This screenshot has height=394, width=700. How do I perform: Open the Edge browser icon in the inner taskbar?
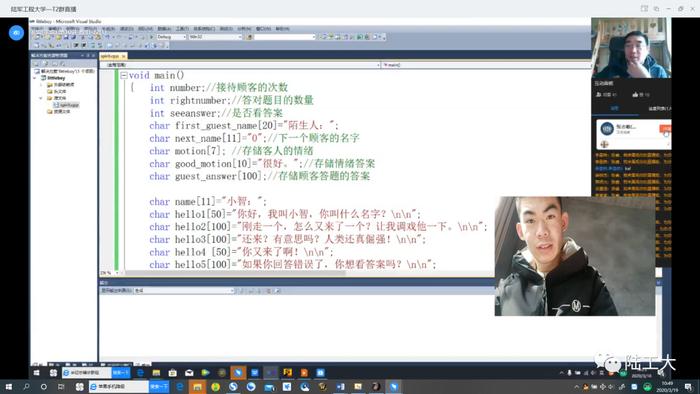pyautogui.click(x=141, y=373)
